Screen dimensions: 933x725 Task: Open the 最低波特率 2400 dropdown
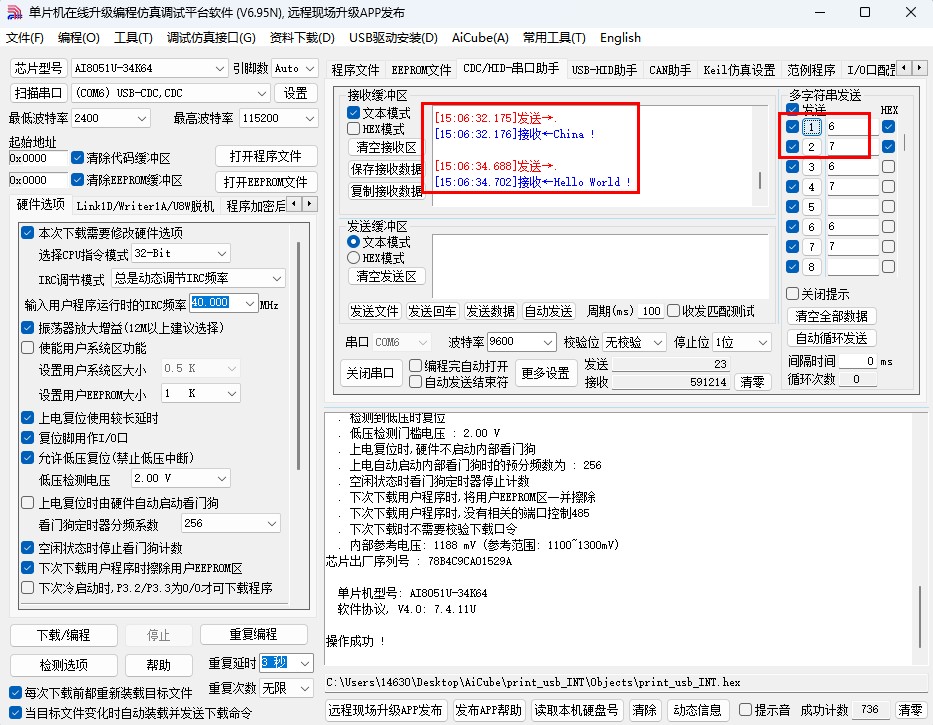click(x=142, y=118)
